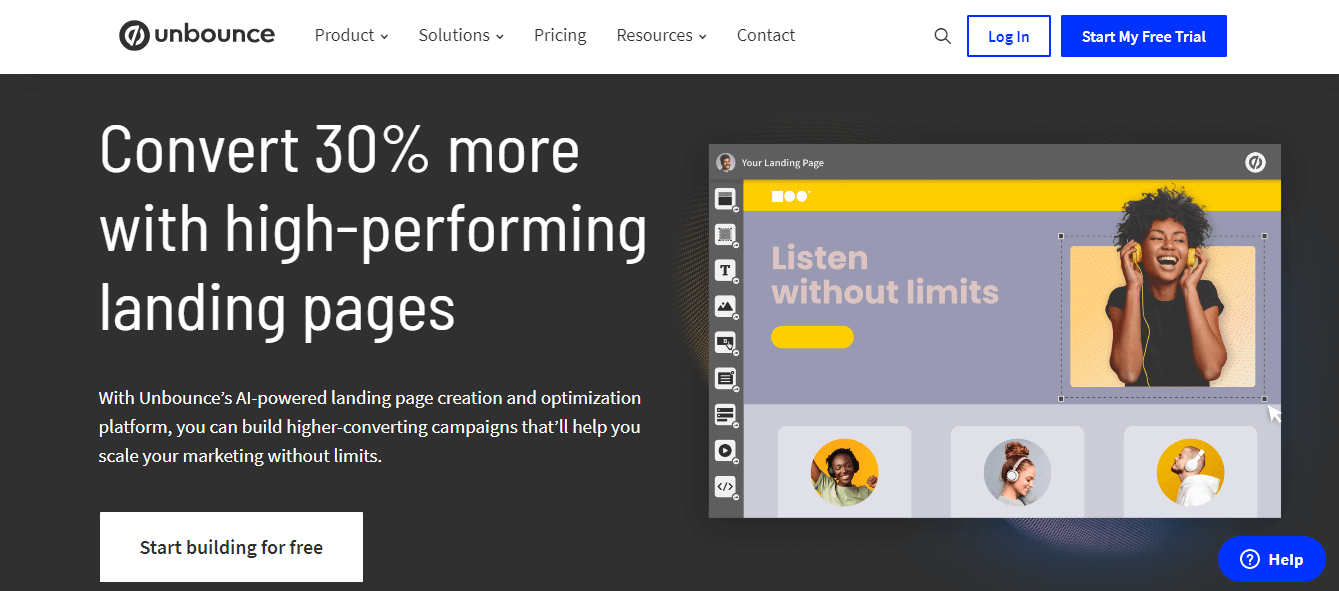The width and height of the screenshot is (1339, 591).
Task: Click the Moo logo on yellow bar
Action: click(x=790, y=196)
